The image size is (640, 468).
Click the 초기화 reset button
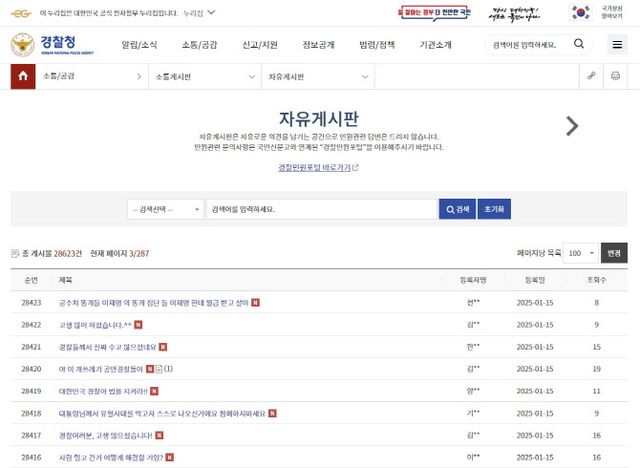click(495, 209)
